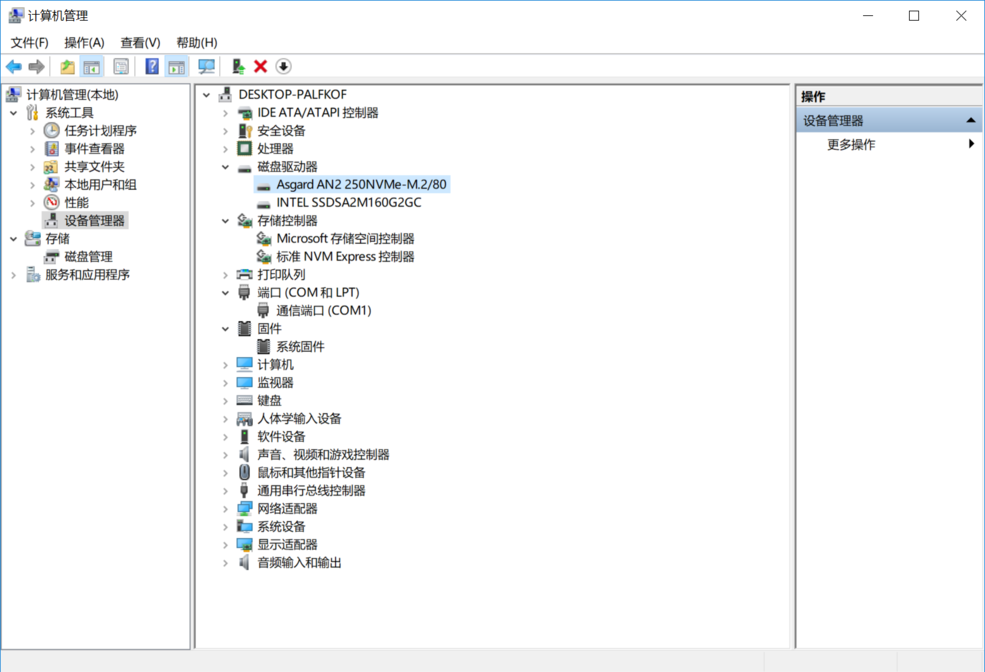
Task: Click the blue Help question mark icon
Action: (152, 67)
